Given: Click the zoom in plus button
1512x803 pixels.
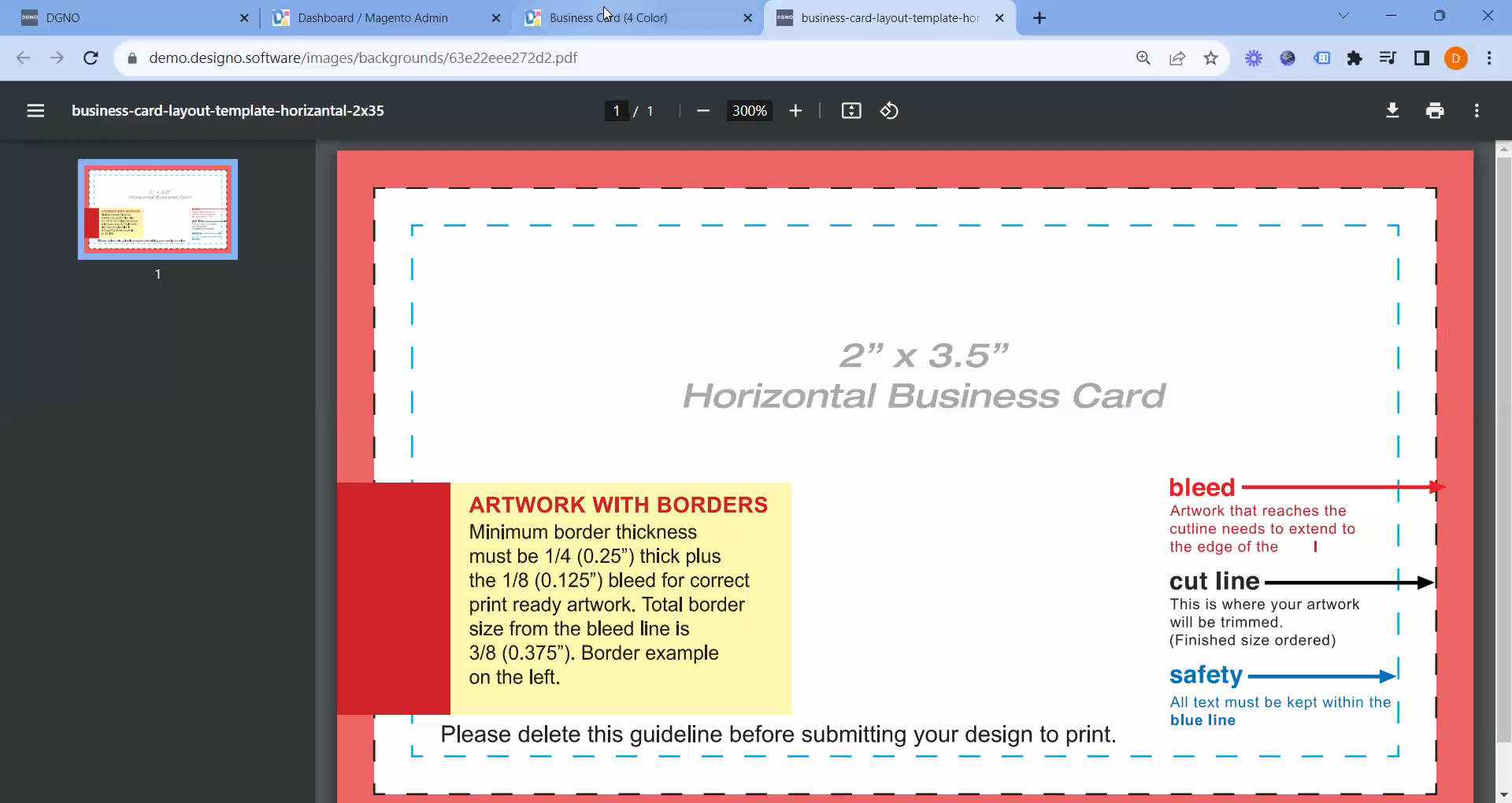Looking at the screenshot, I should 795,111.
